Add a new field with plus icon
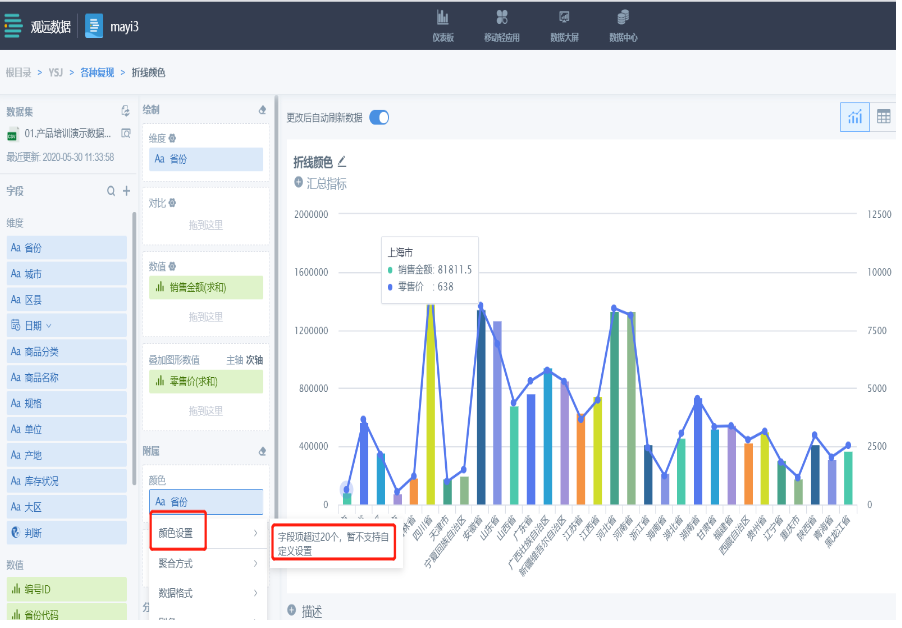Viewport: 902px width, 628px height. [x=127, y=191]
